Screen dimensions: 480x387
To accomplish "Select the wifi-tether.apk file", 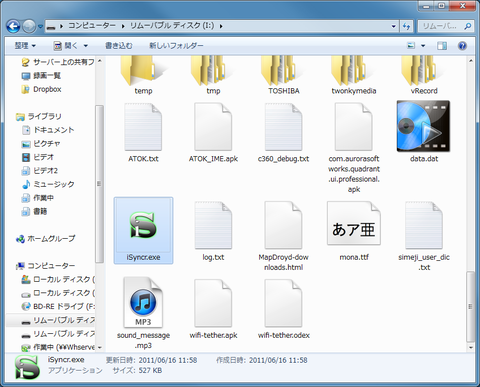I will [x=213, y=309].
